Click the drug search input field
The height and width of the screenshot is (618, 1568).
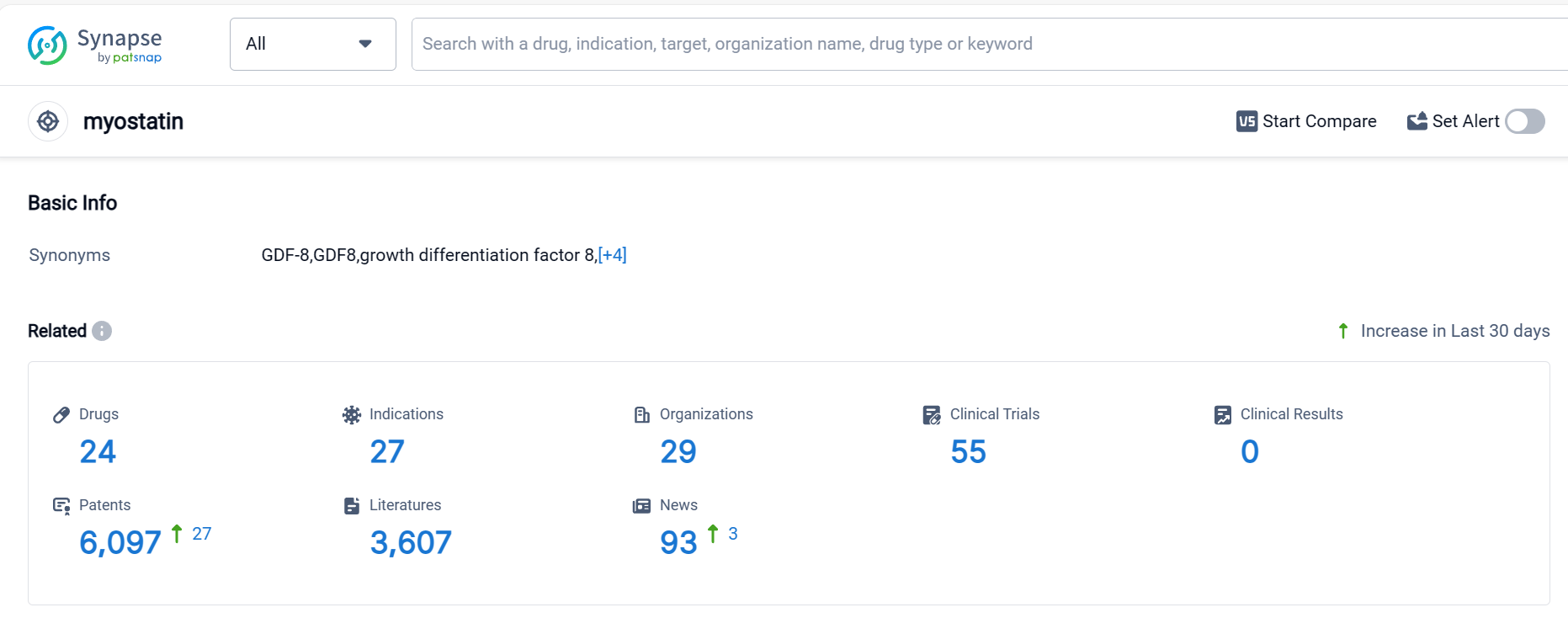point(985,44)
